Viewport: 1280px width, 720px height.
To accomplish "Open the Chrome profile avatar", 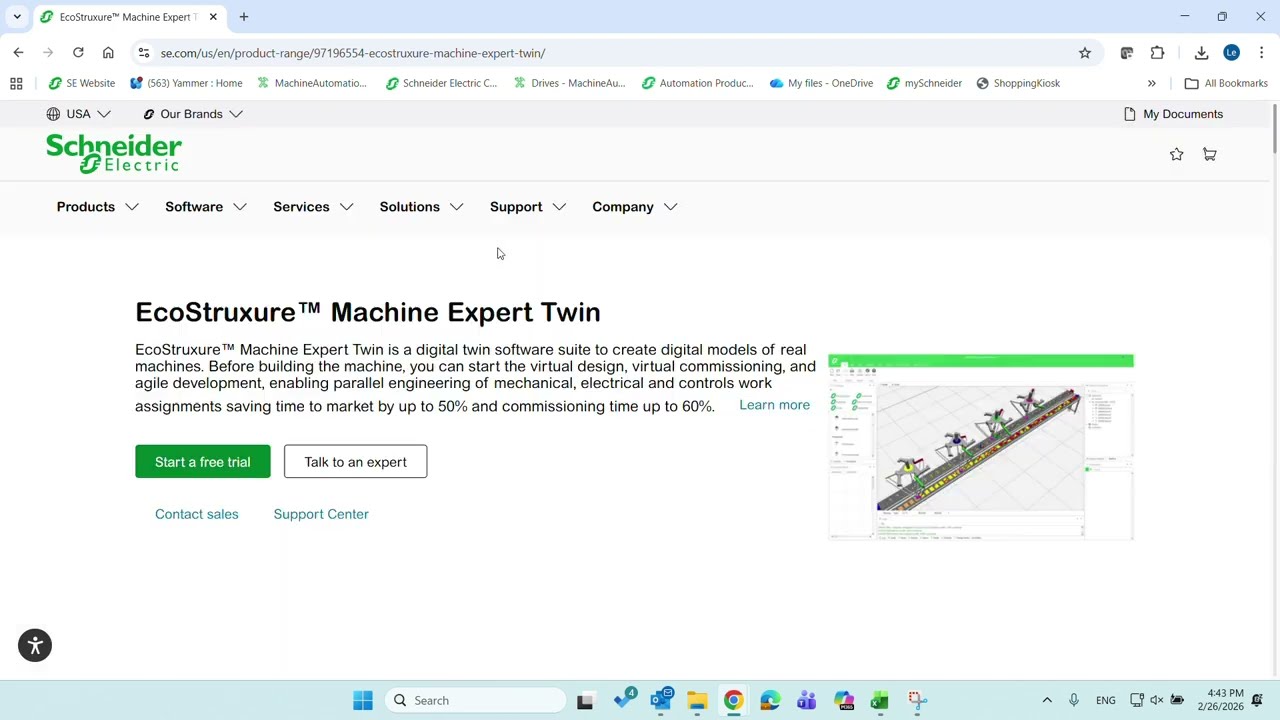I will 1232,53.
